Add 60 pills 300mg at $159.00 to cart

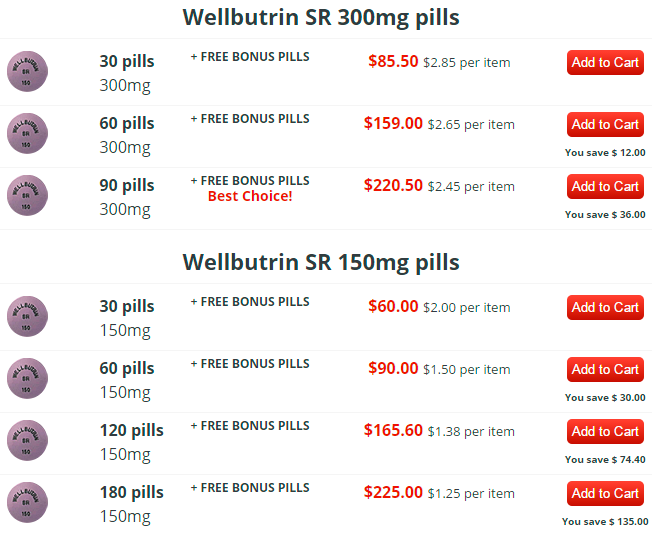(605, 125)
